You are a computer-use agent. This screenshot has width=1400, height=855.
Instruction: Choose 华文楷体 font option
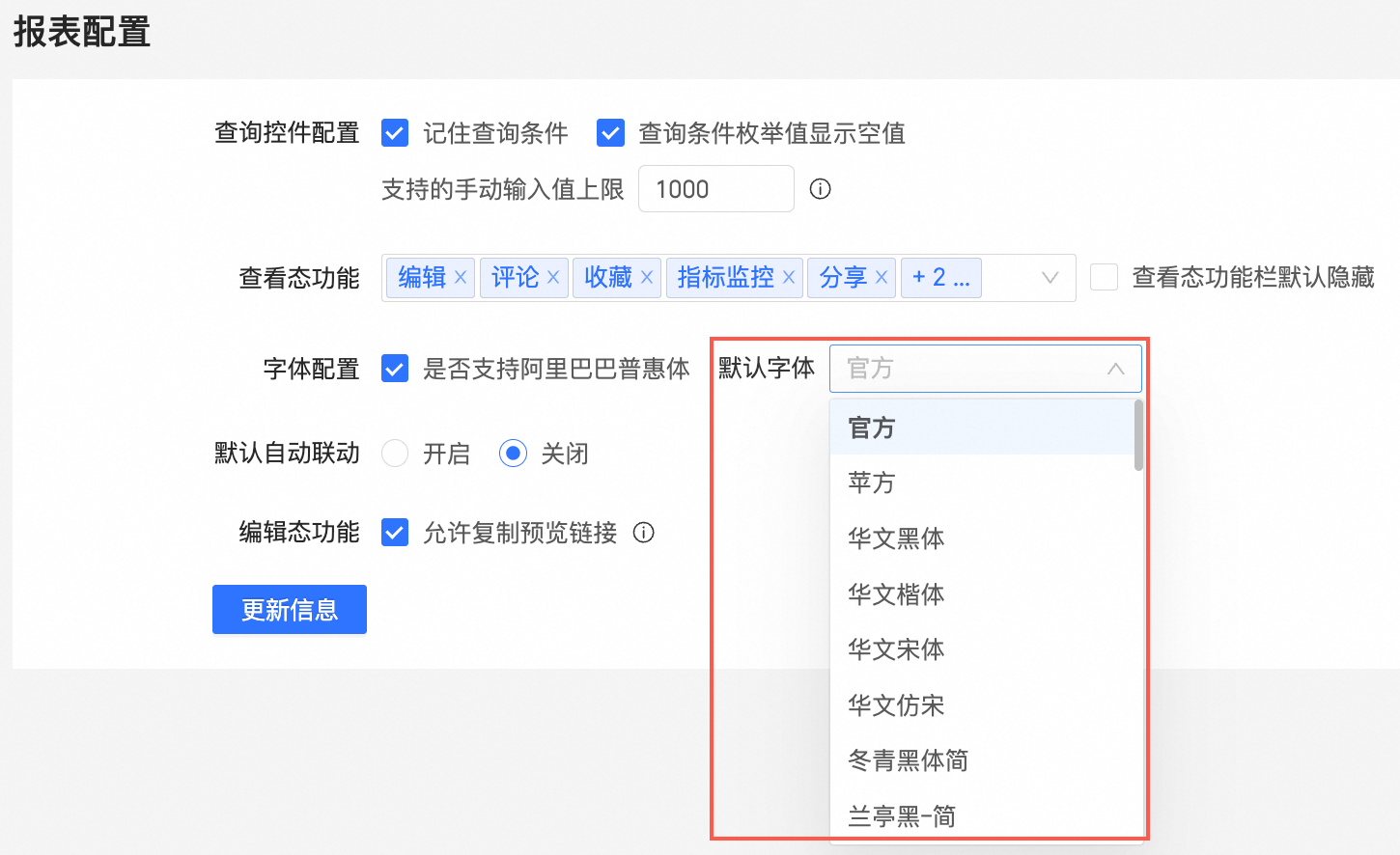(x=982, y=594)
